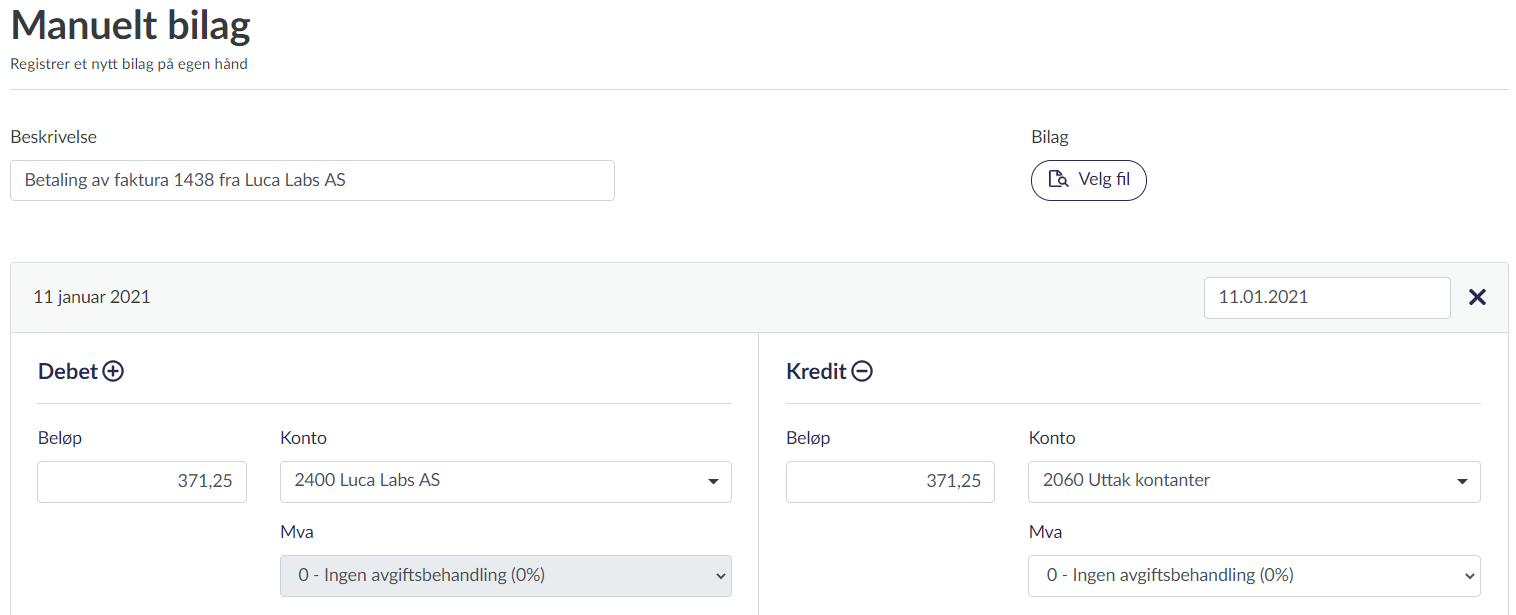Open the Debet Konto dropdown showing Luca Labs AS
The image size is (1516, 615).
click(505, 481)
